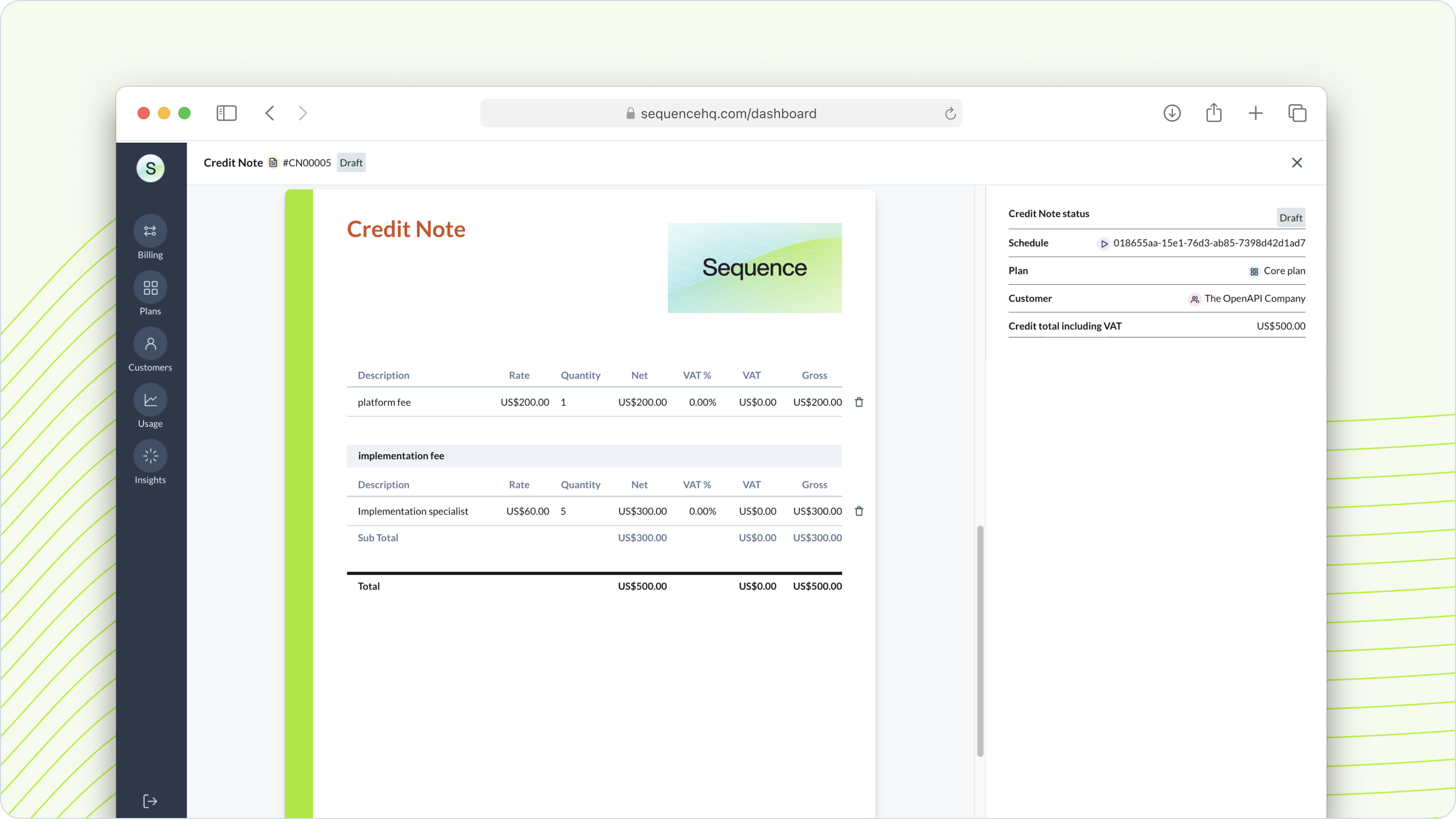Click the Sequence logo icon

(151, 168)
